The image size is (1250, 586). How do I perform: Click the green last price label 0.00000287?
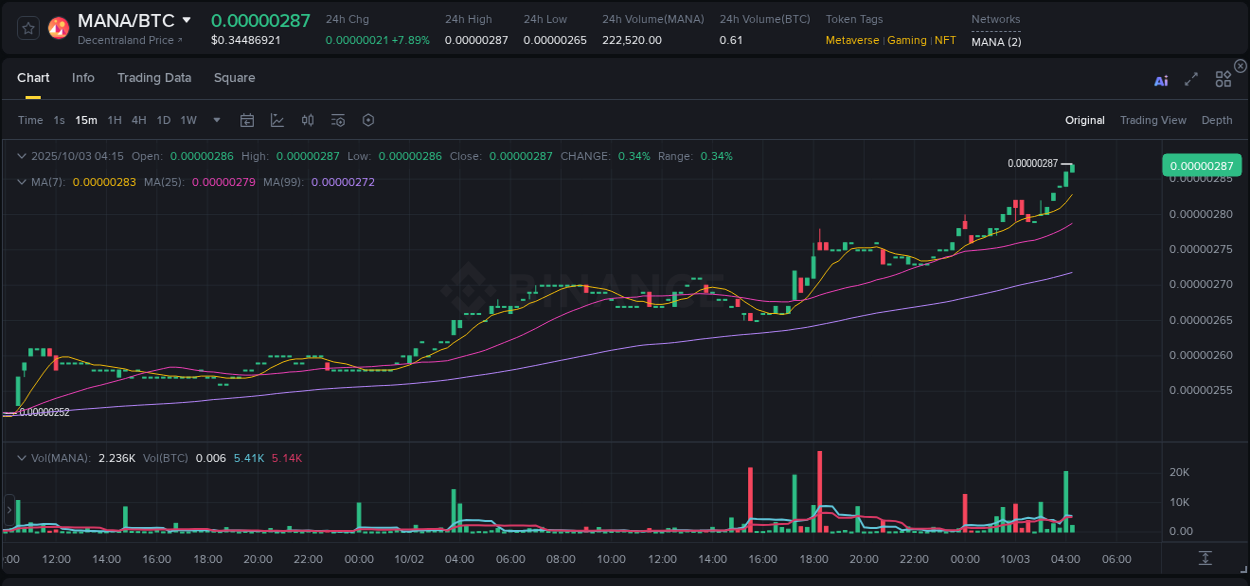[1200, 164]
